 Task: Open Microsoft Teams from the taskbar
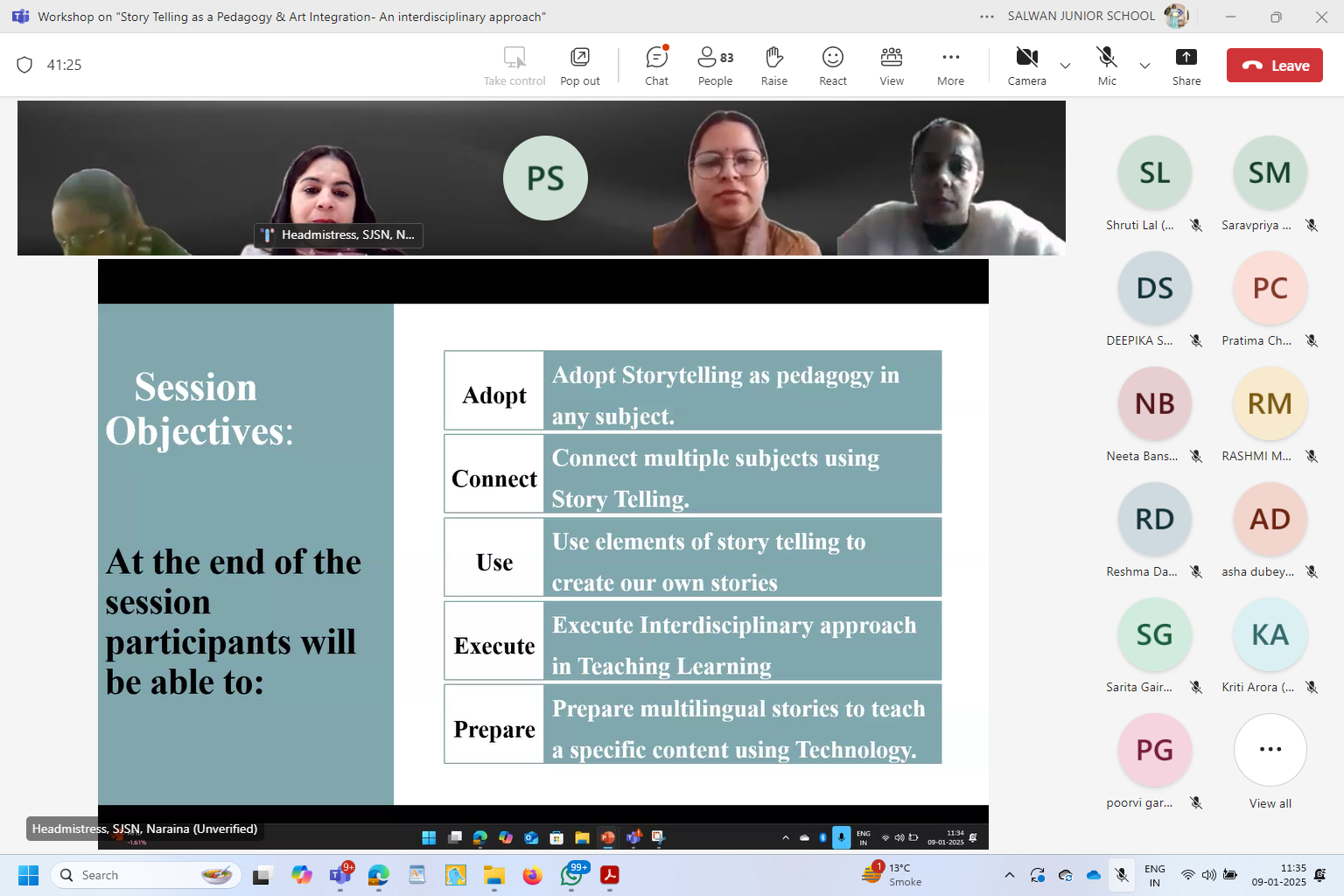(339, 875)
